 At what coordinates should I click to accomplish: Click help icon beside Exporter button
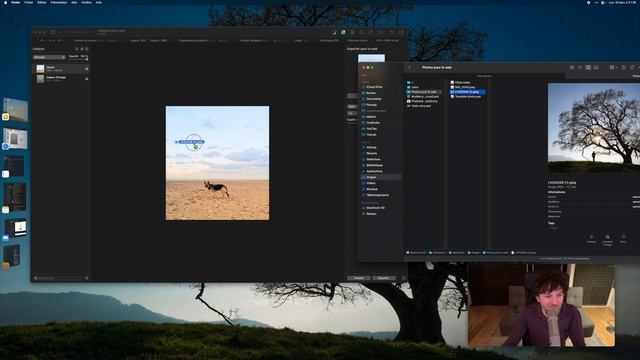[404, 278]
